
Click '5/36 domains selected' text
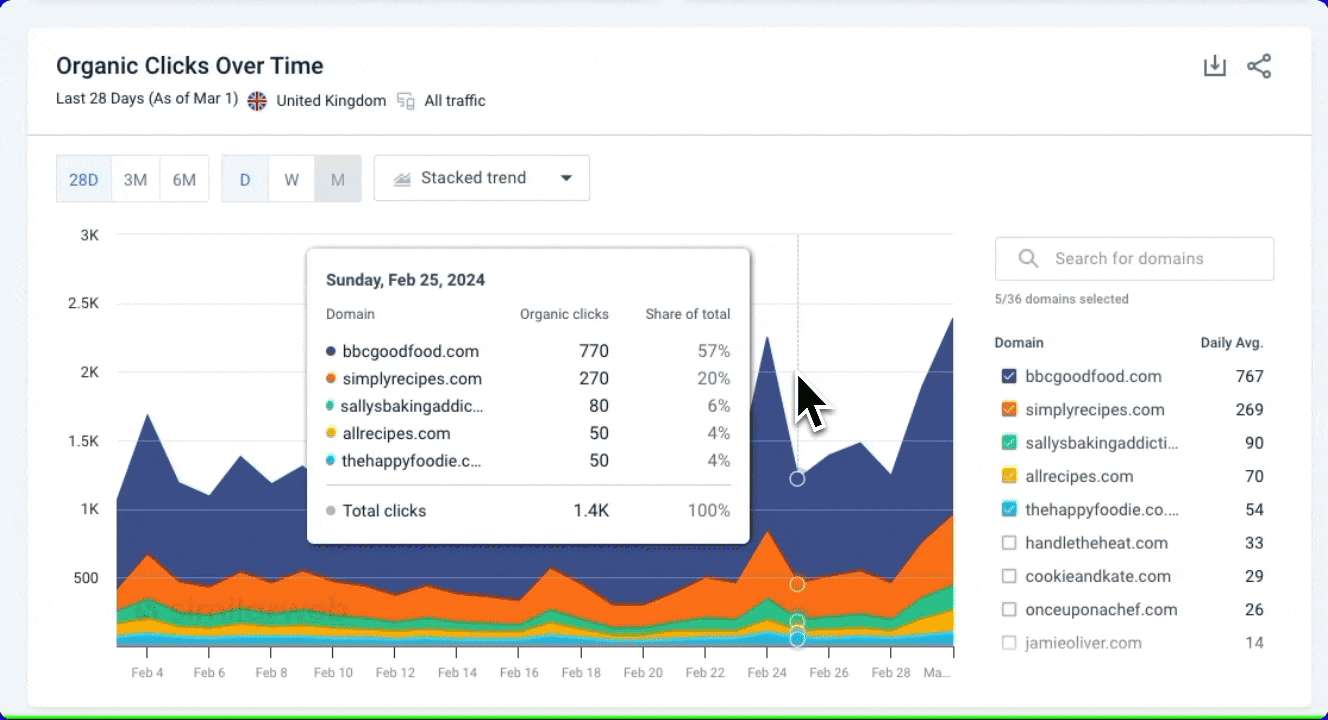pyautogui.click(x=1062, y=299)
